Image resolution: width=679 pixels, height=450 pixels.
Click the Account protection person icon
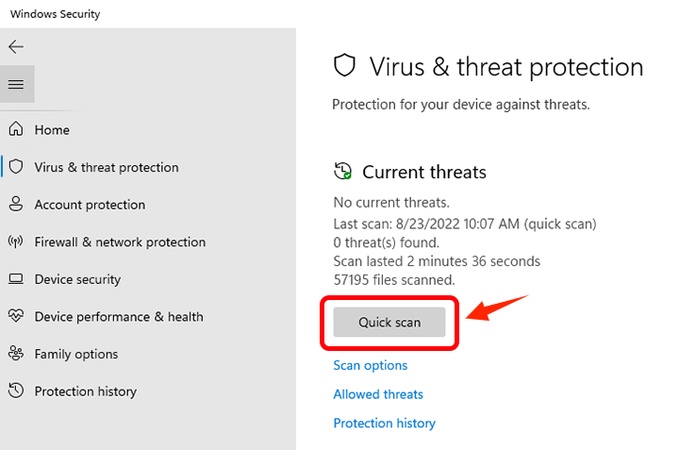coord(16,204)
